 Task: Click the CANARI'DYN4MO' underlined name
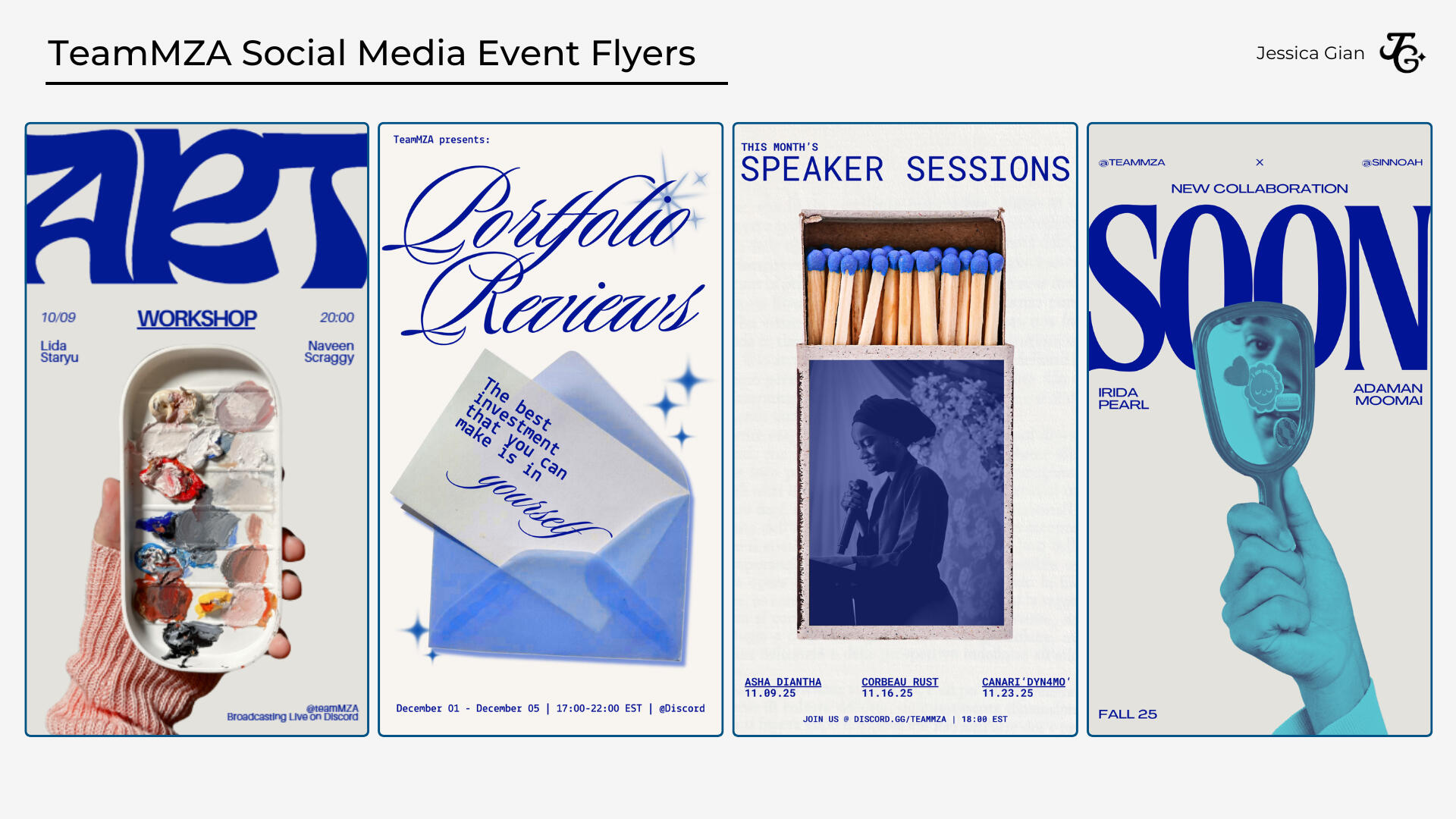[x=1027, y=682]
